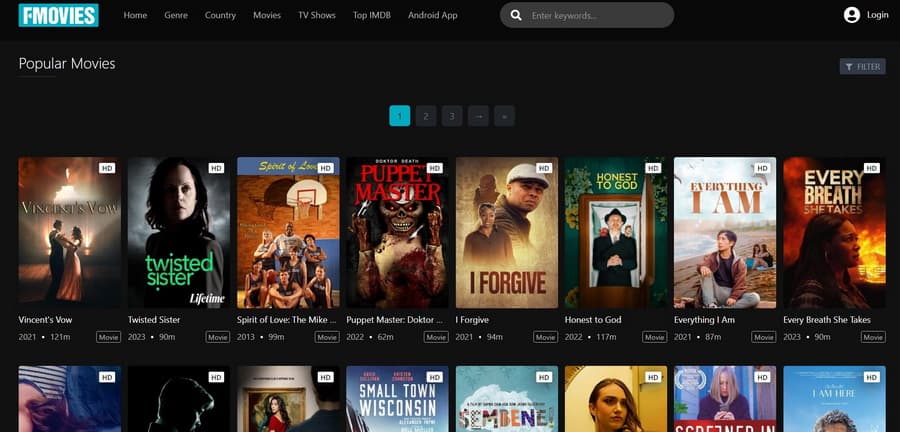
Task: Click the HD badge on Honest to God
Action: click(653, 168)
